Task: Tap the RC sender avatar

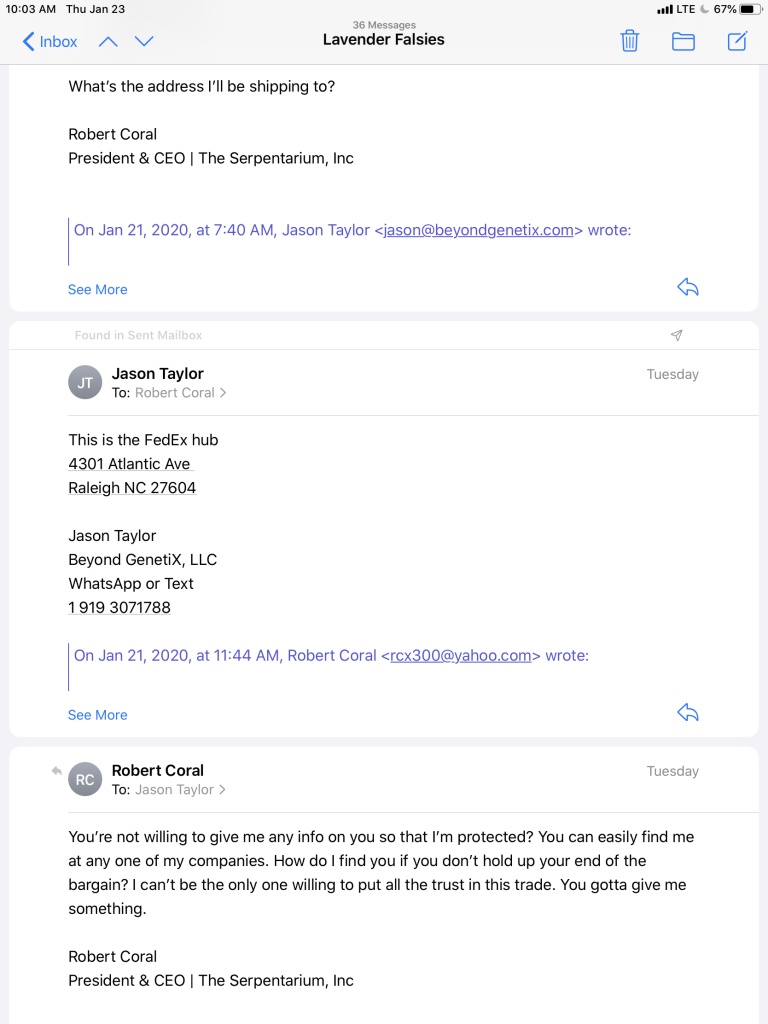Action: (85, 779)
